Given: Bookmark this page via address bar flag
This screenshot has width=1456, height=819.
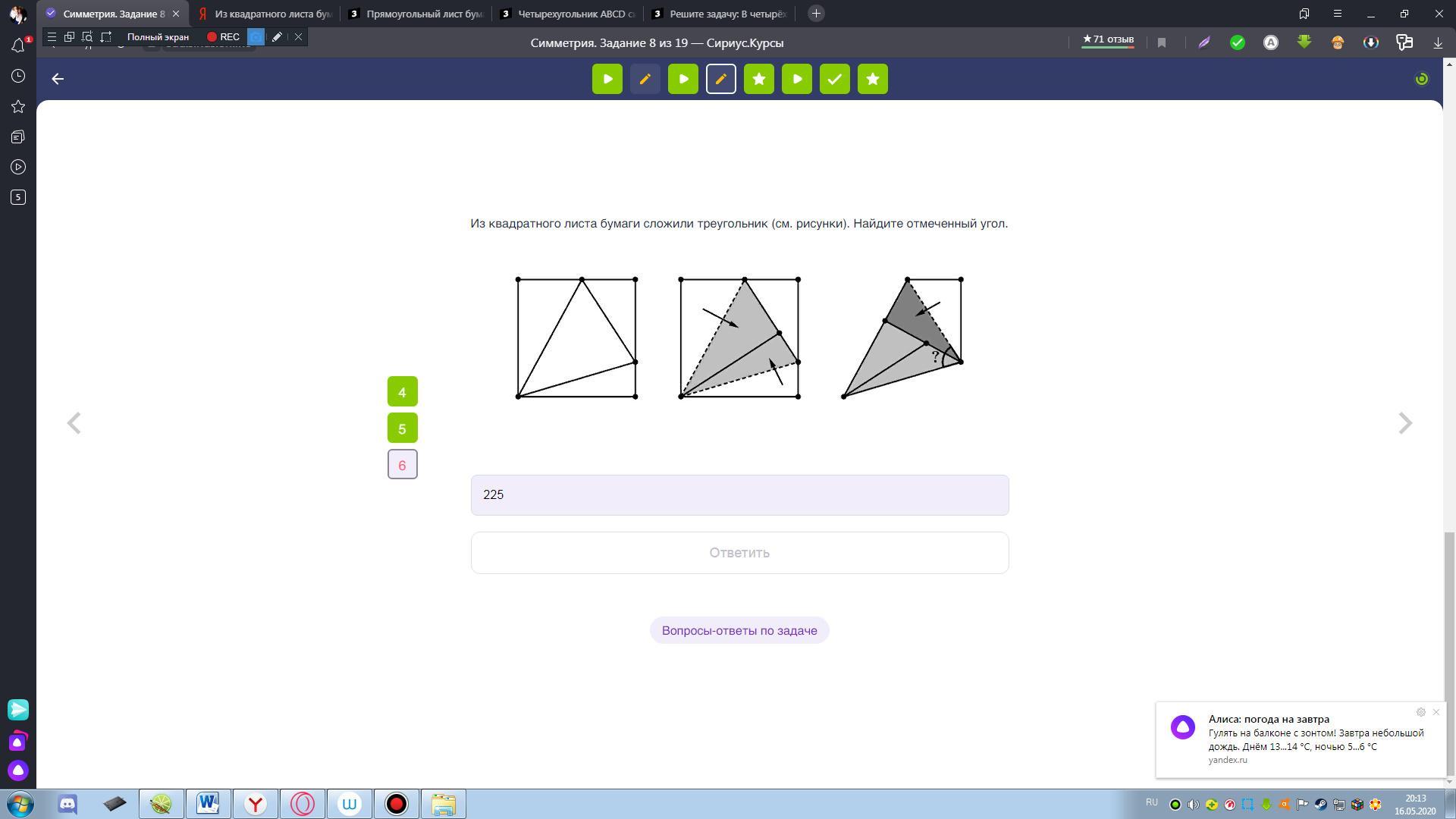Looking at the screenshot, I should point(1162,42).
